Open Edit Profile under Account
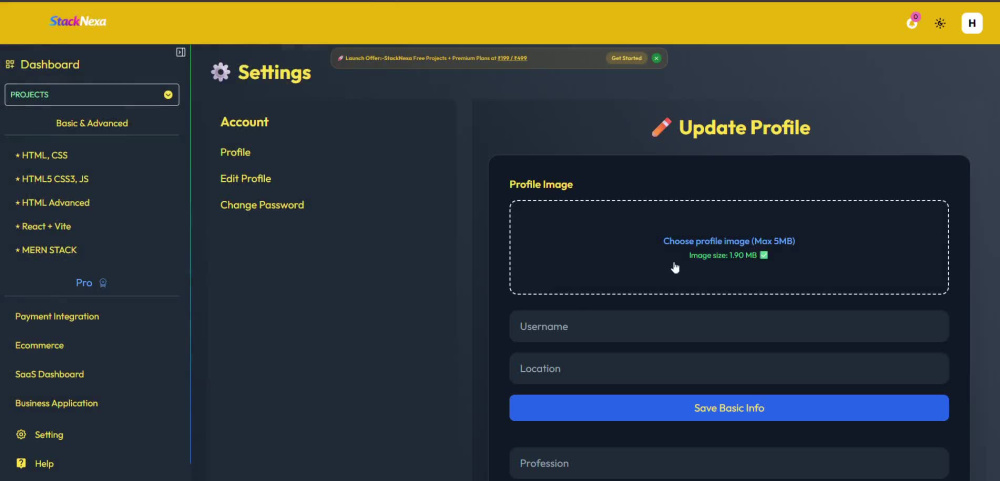The width and height of the screenshot is (1000, 481). pos(246,179)
